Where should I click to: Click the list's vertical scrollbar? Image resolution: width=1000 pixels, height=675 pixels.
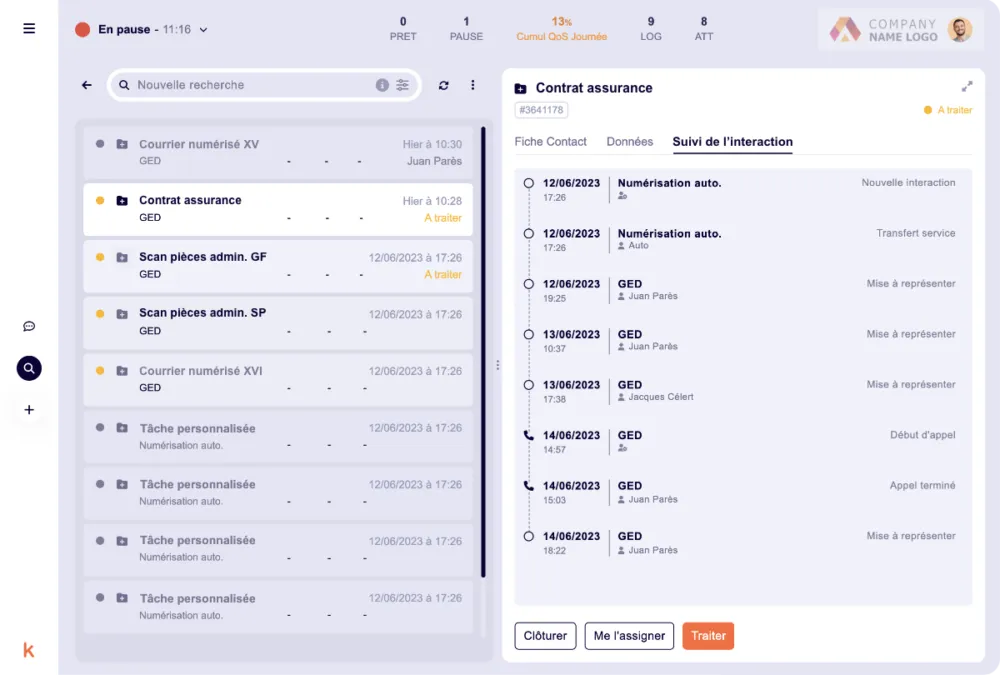483,350
